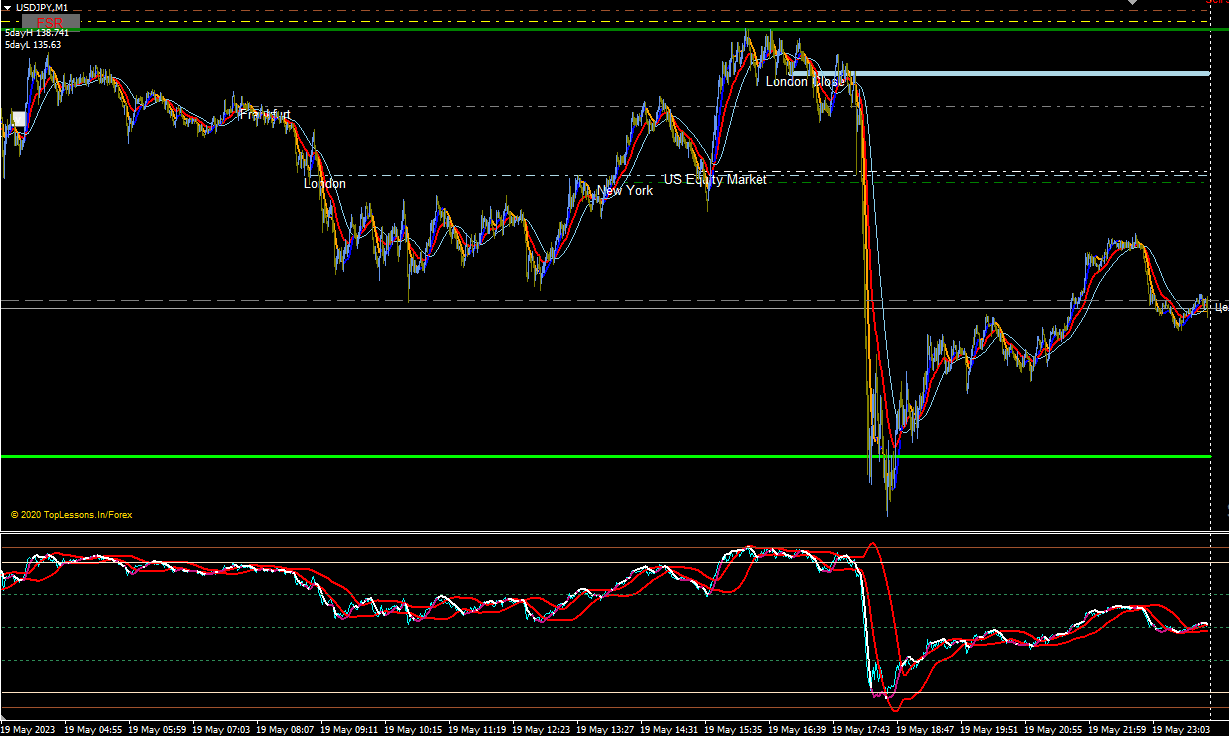Screen dimensions: 1229x736
Task: Select the Frankfurt session label
Action: tap(265, 115)
